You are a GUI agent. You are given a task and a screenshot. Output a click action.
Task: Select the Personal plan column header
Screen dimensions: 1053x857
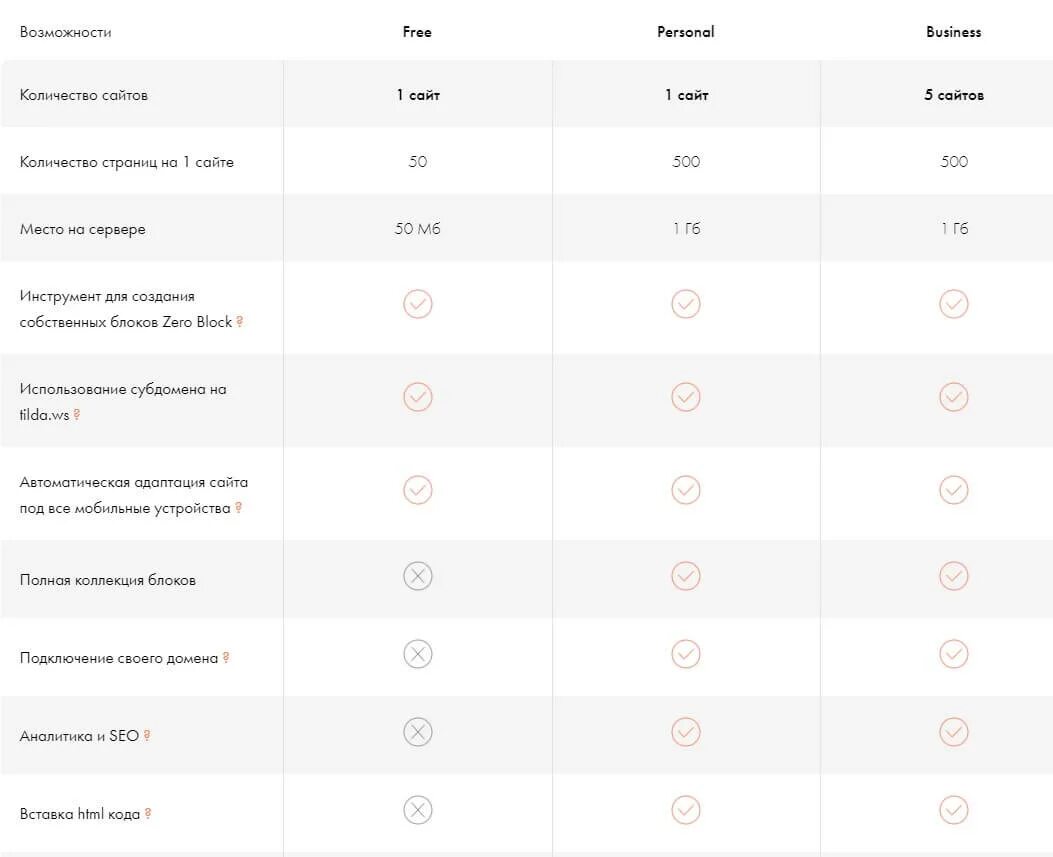pyautogui.click(x=686, y=32)
